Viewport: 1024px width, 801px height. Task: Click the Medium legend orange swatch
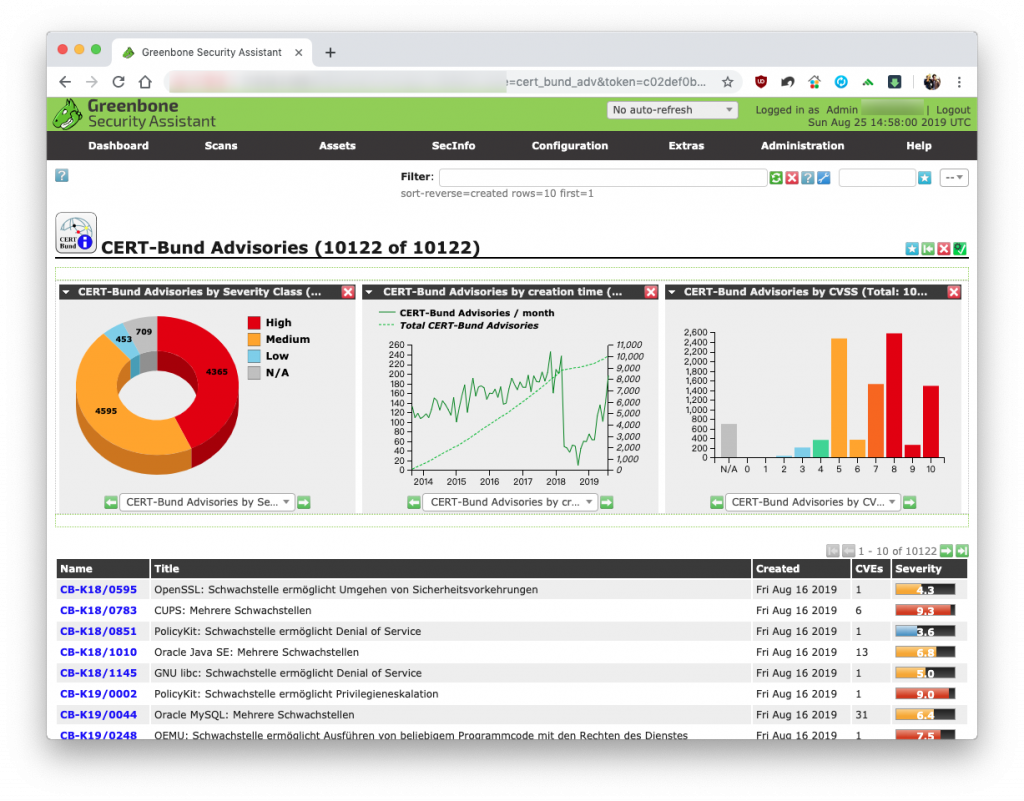point(254,339)
